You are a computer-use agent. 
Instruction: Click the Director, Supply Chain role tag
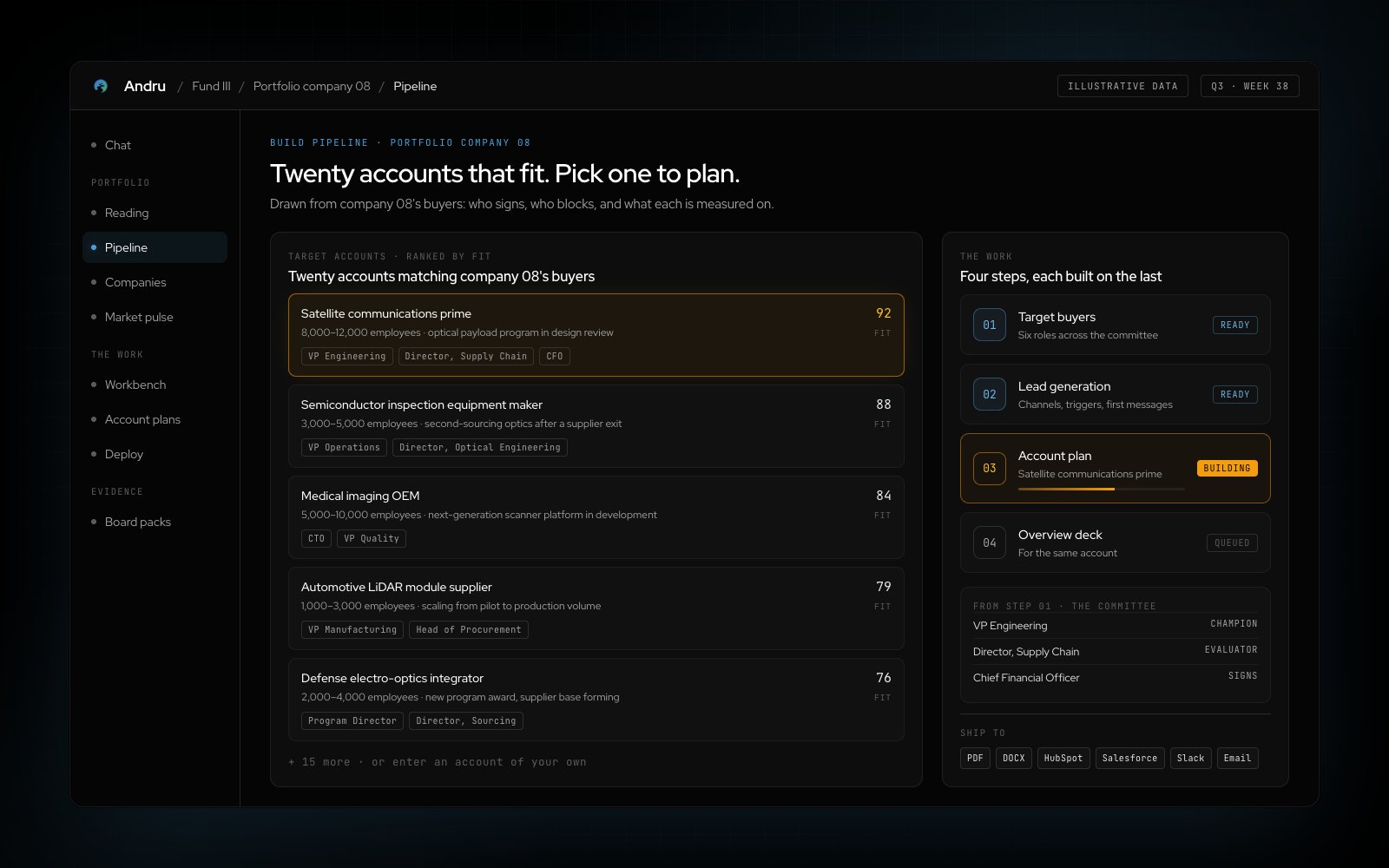[466, 357]
